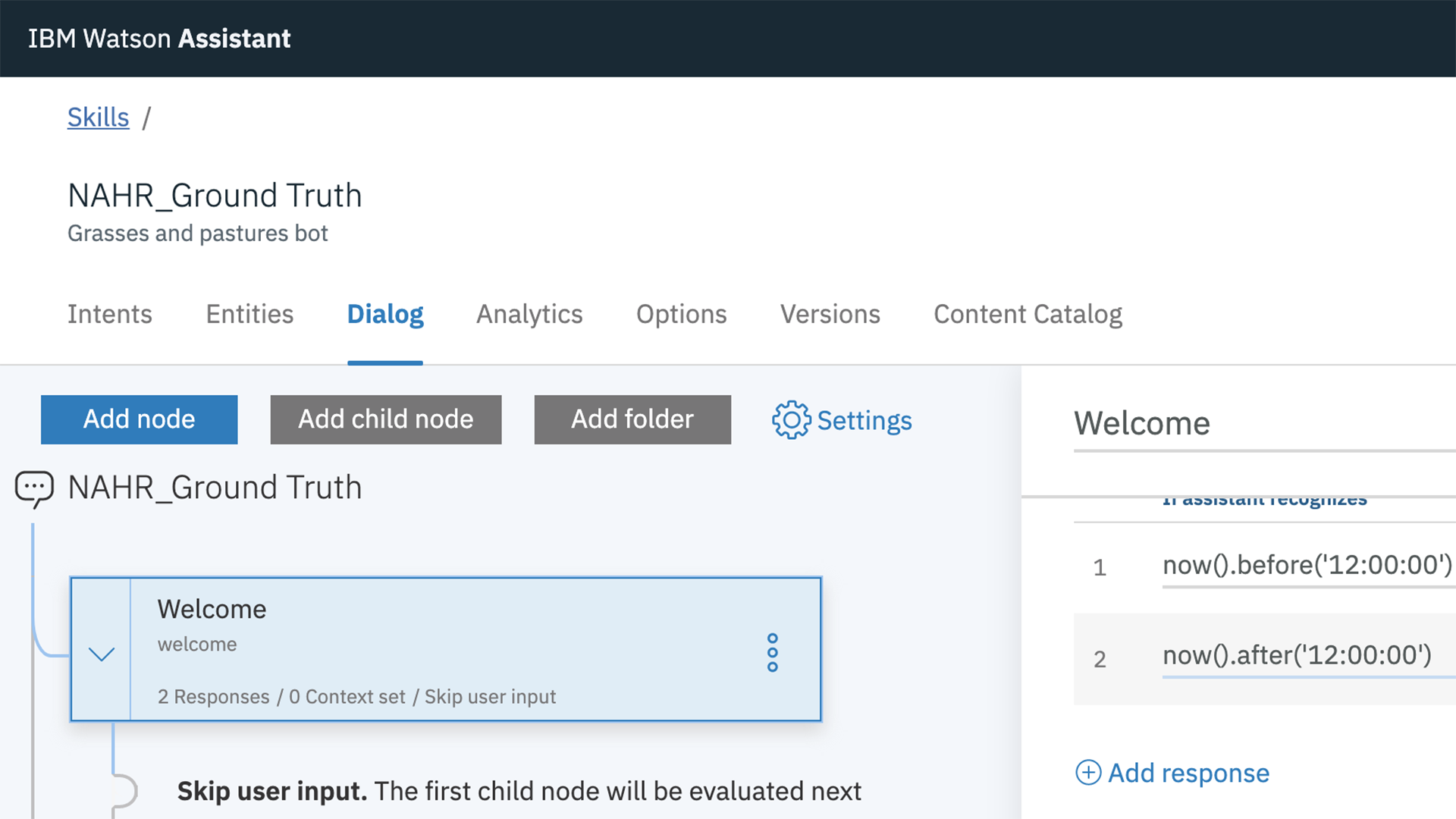
Task: Switch to Content Catalog tab
Action: click(x=1028, y=314)
